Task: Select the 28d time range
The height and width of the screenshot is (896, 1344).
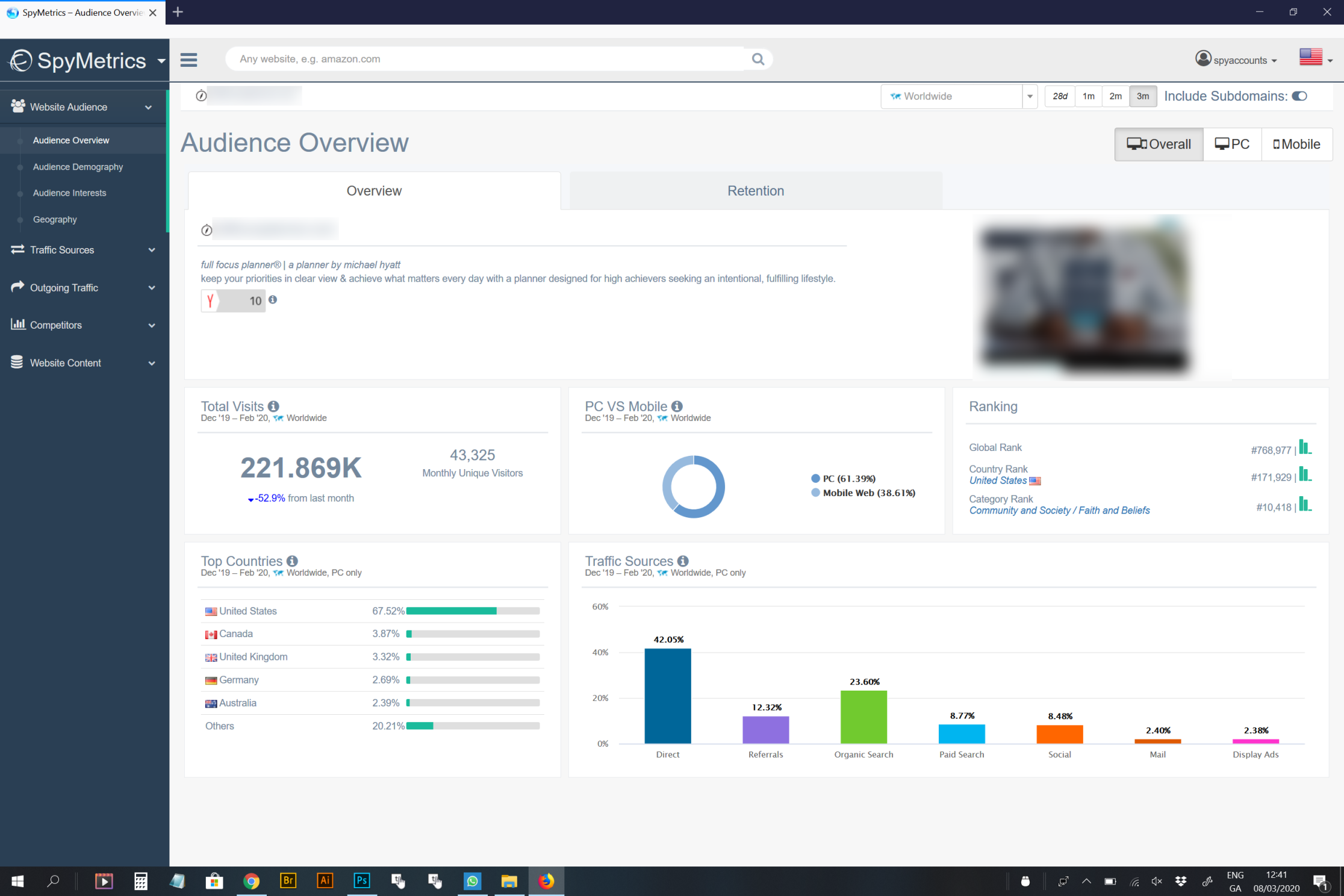Action: 1060,96
